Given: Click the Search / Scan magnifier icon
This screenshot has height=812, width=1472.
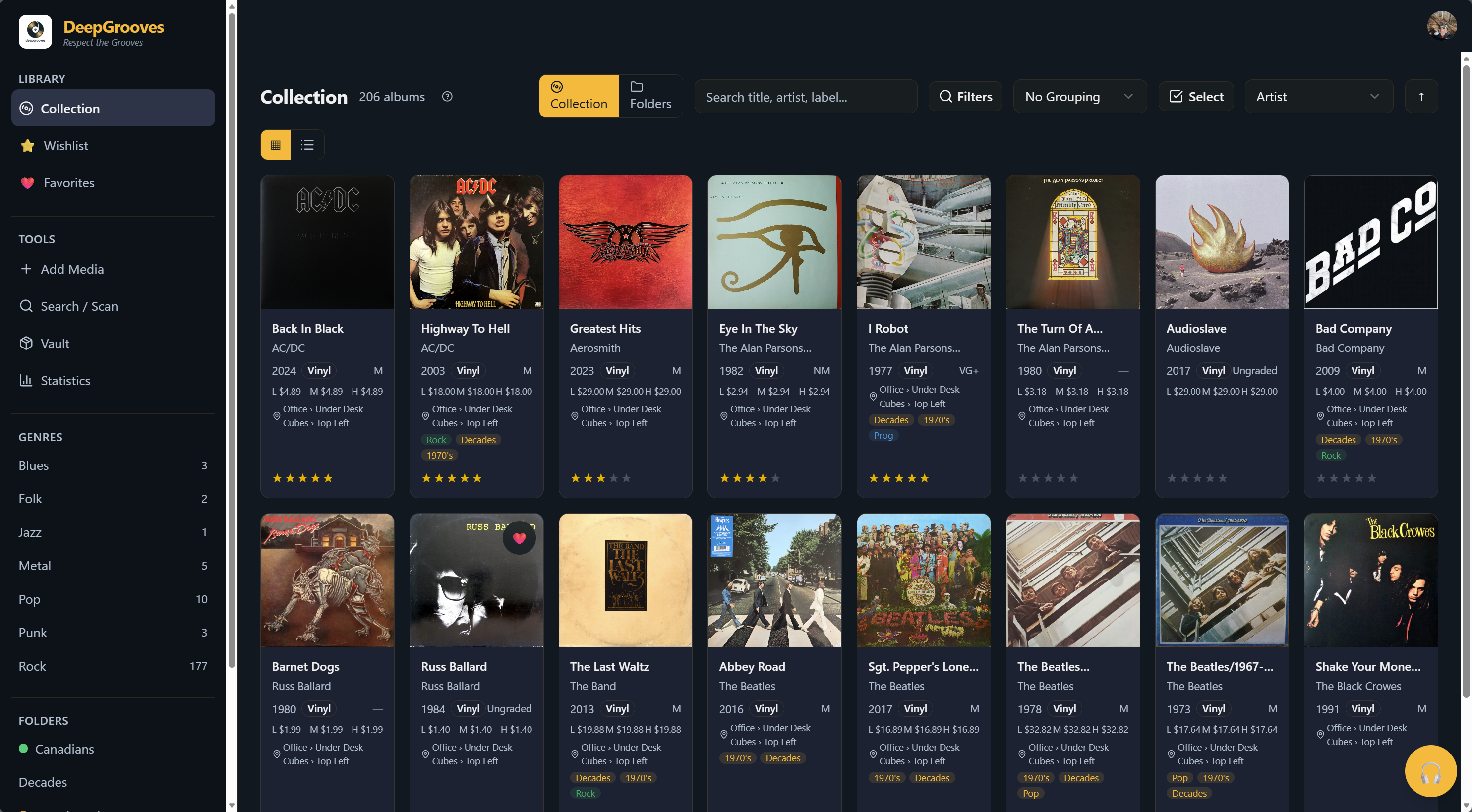Looking at the screenshot, I should click(x=26, y=306).
